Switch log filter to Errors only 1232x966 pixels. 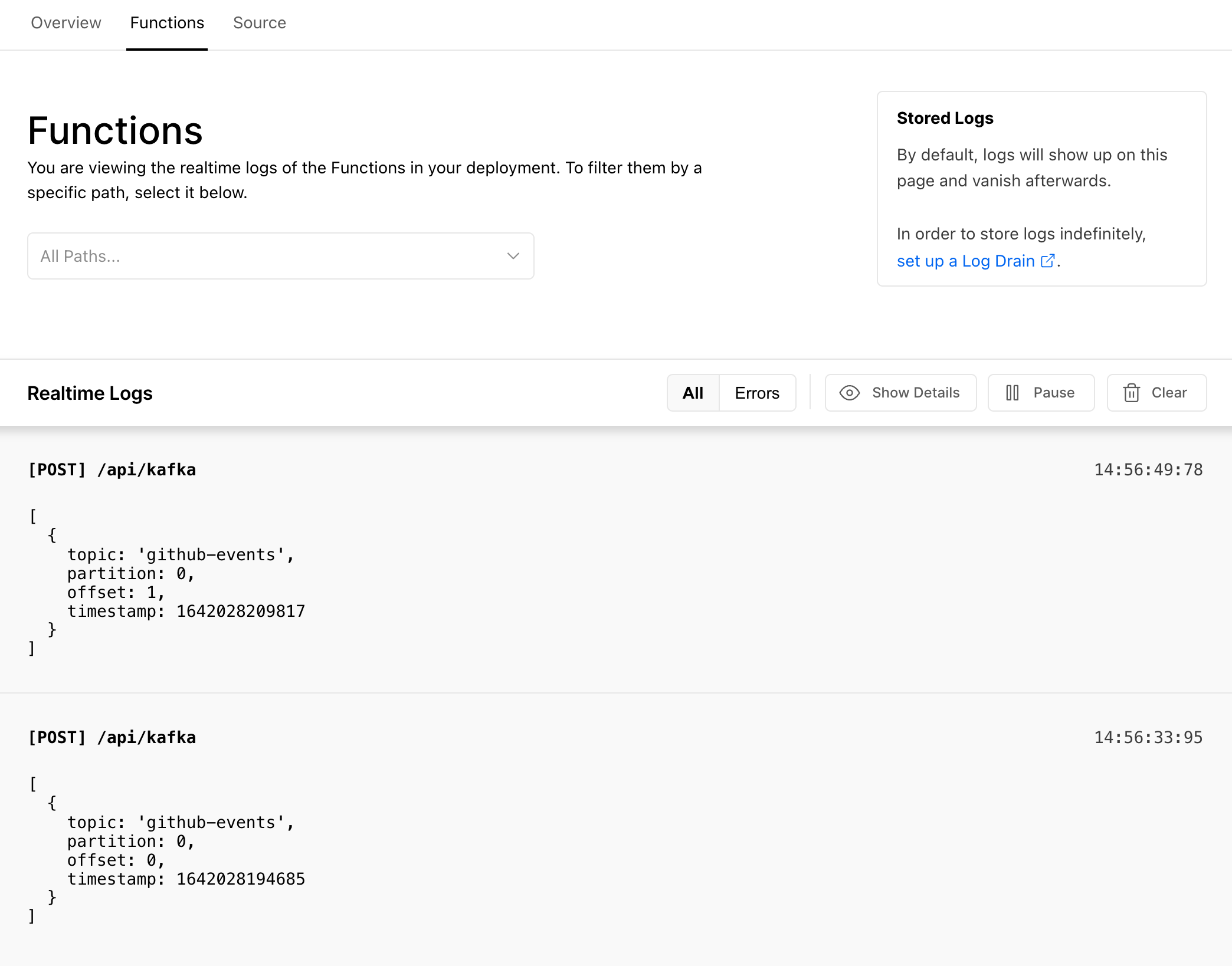coord(757,392)
